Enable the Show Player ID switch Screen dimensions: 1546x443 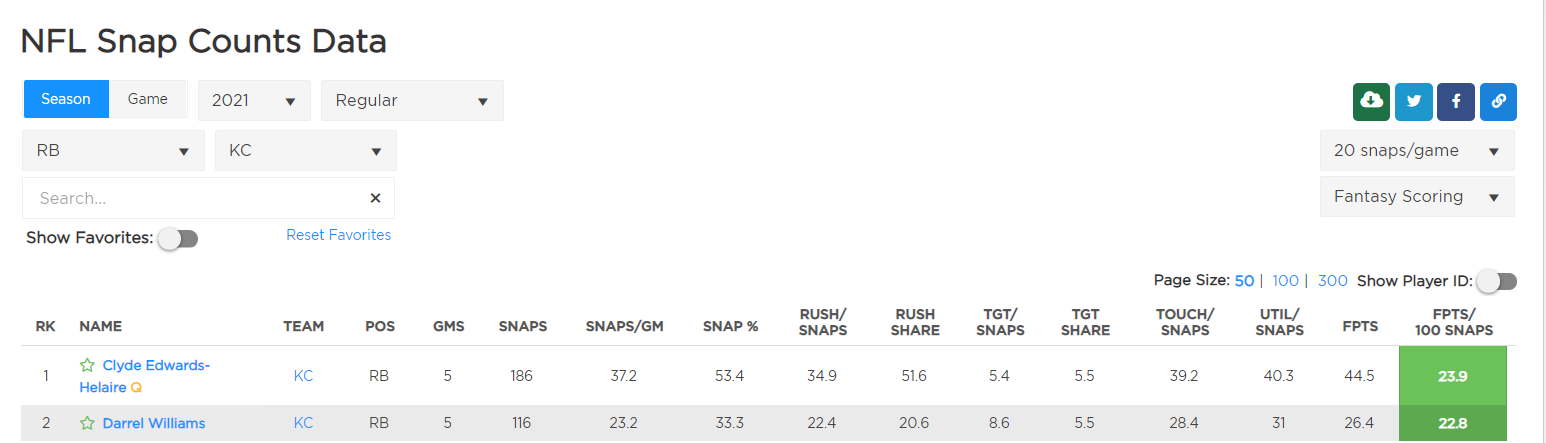(1497, 282)
